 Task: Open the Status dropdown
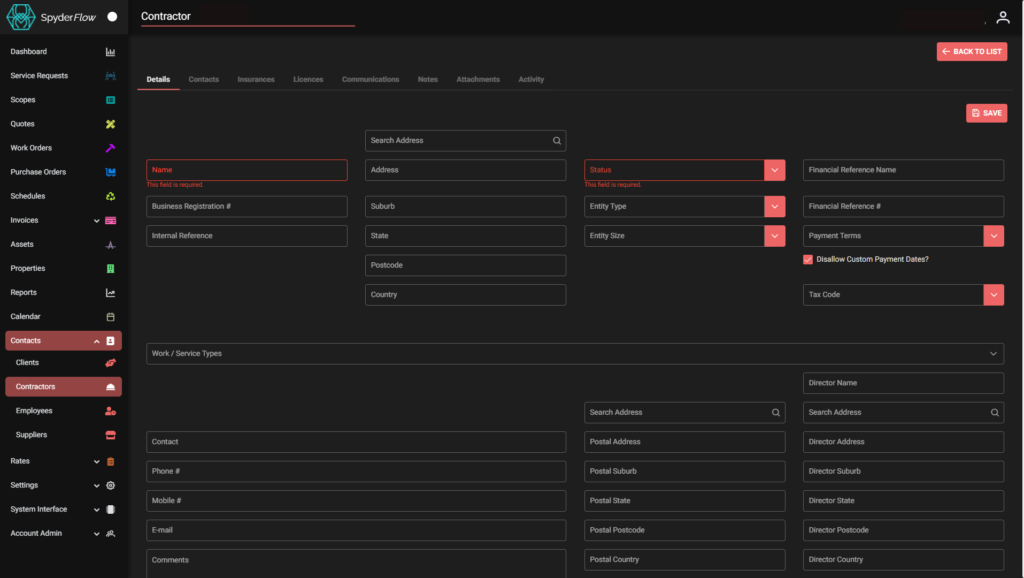pos(775,170)
